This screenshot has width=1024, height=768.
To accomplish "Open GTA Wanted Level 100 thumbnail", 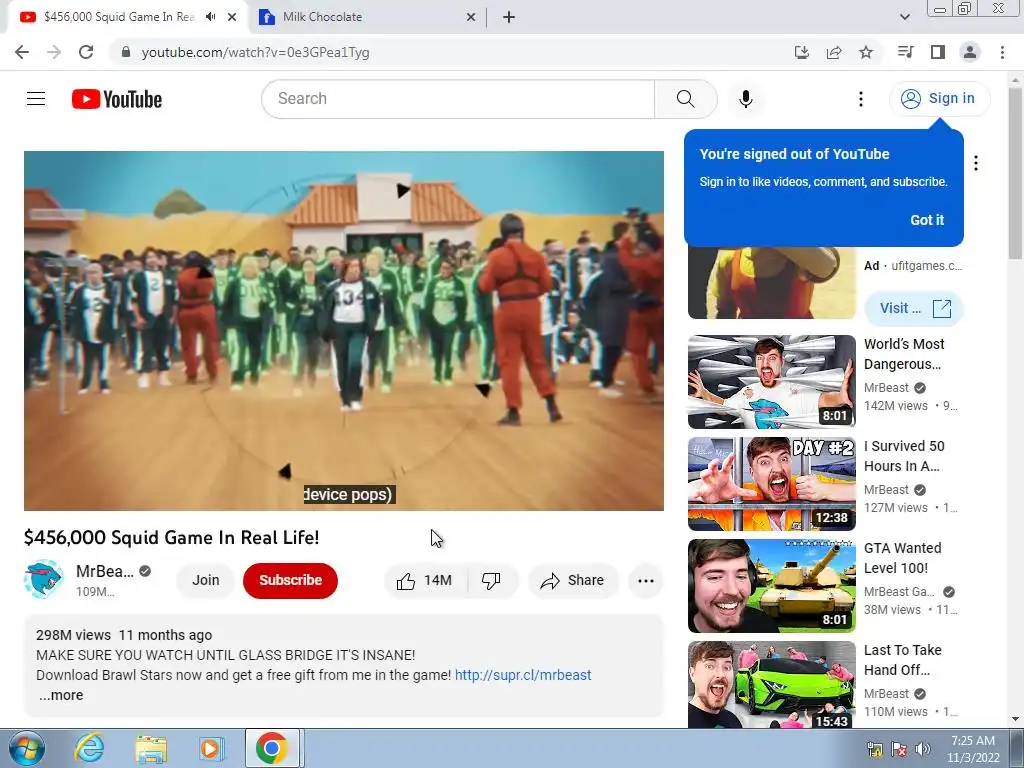I will coord(771,586).
